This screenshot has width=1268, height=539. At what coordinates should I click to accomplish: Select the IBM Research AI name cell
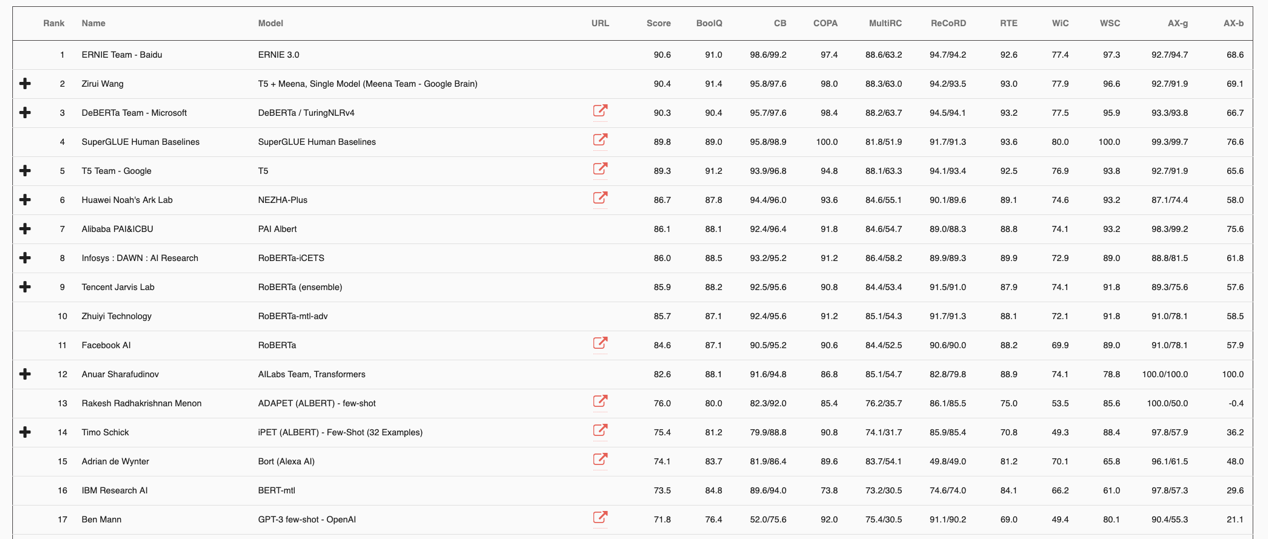[114, 490]
